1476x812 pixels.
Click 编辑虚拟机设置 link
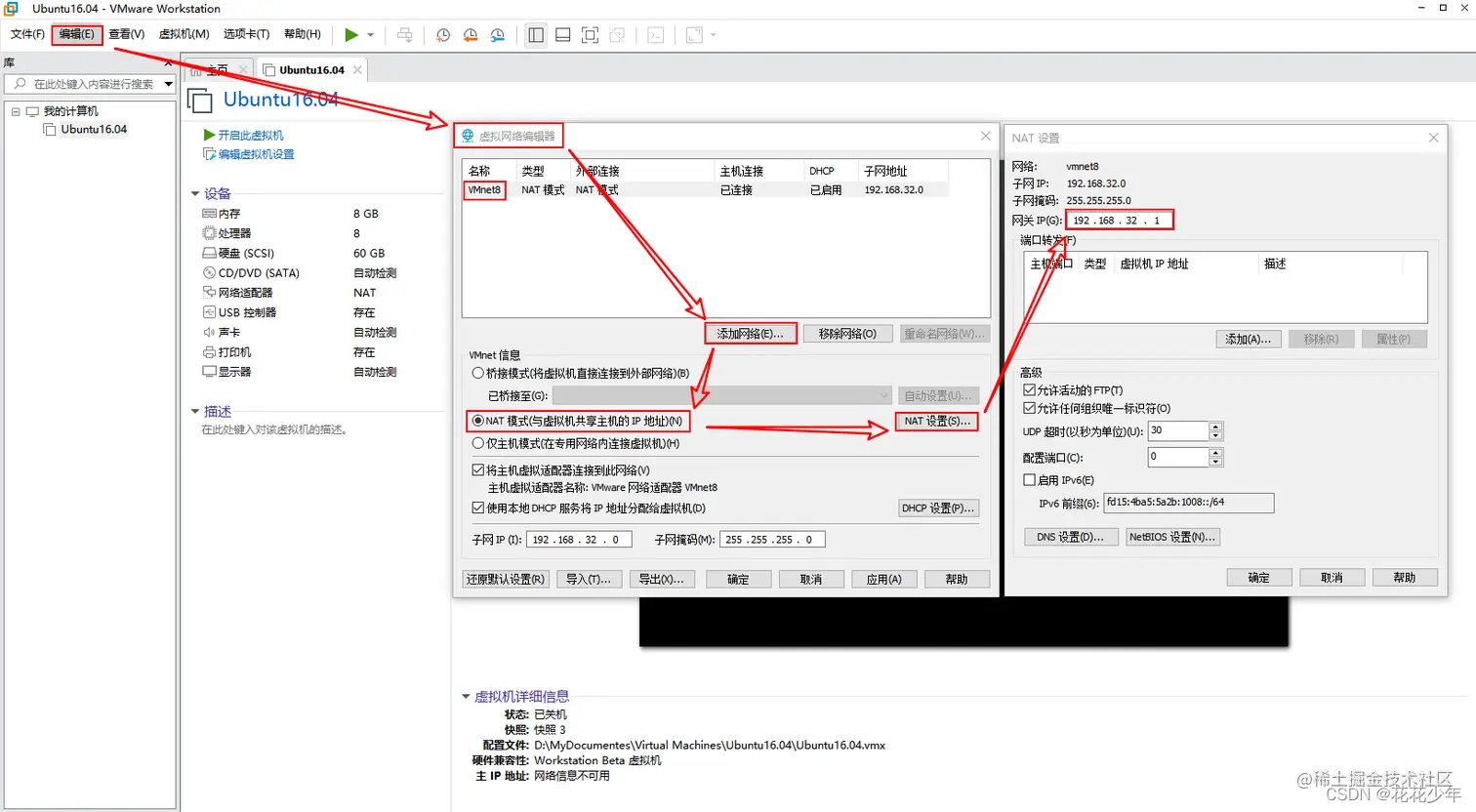point(256,154)
